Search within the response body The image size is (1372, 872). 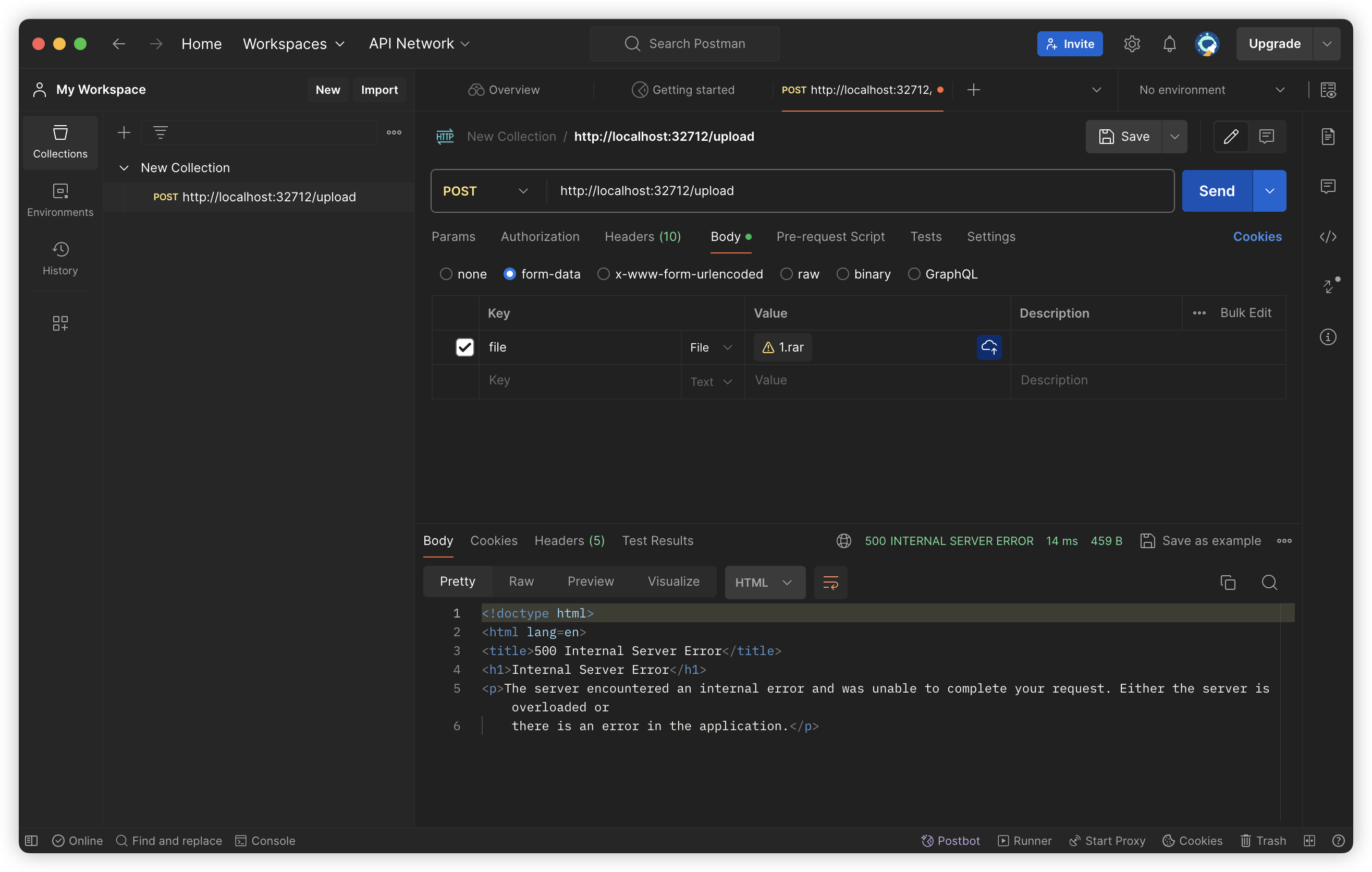(1269, 582)
